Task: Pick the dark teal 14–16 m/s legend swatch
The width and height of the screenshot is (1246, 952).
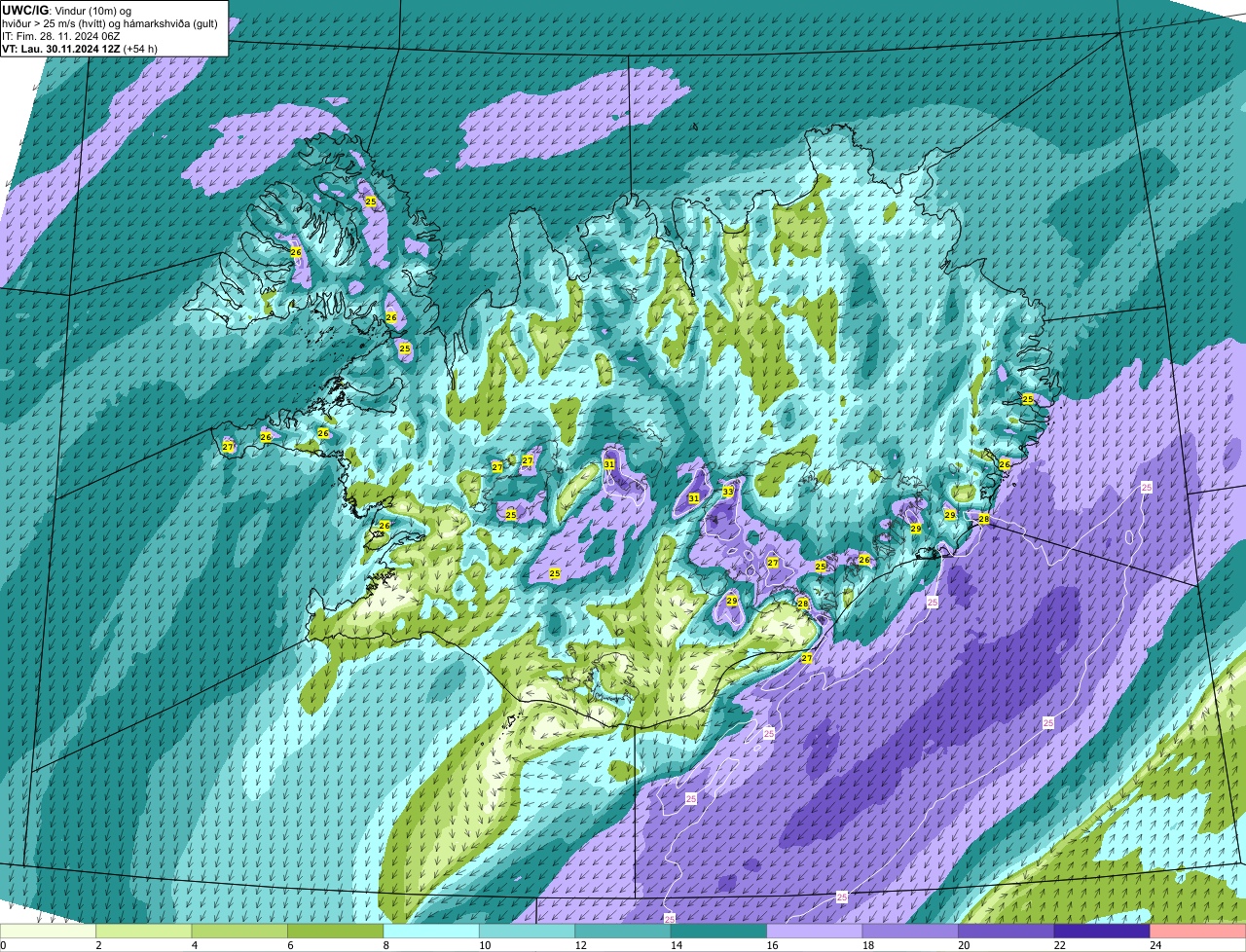Action: coord(719,932)
